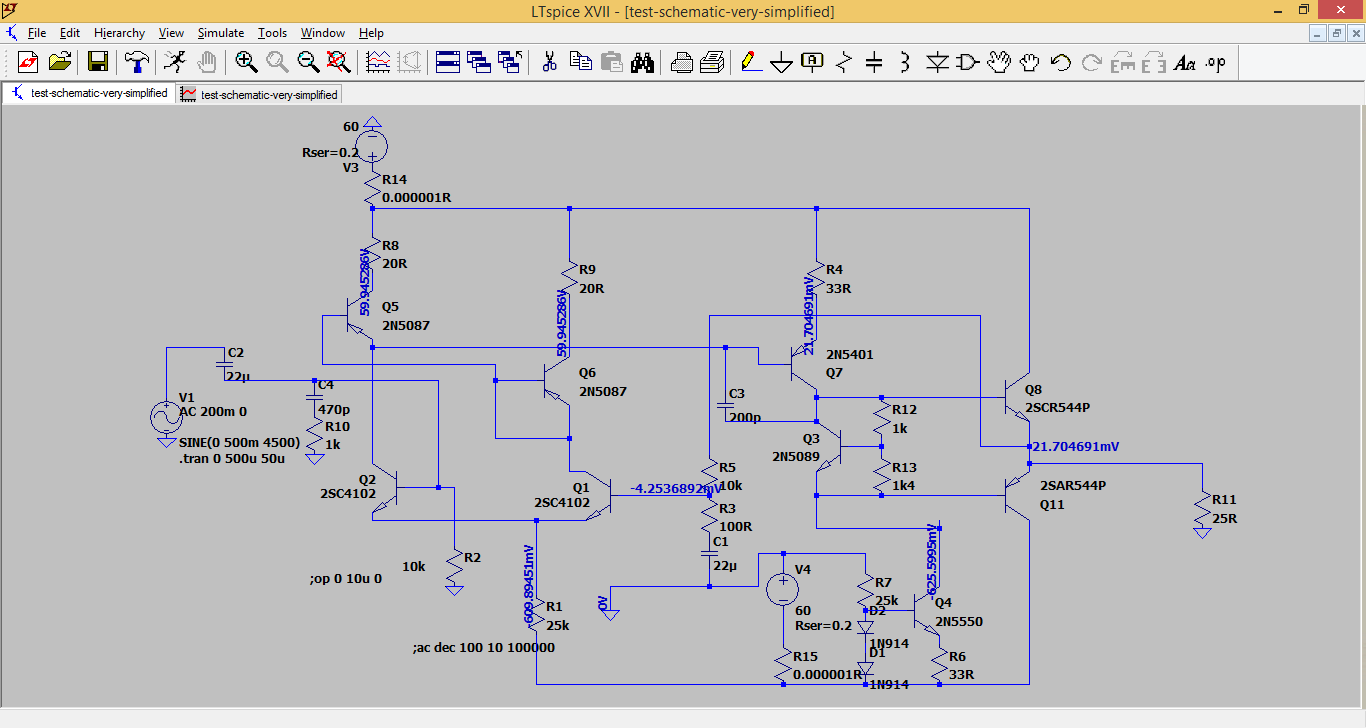The width and height of the screenshot is (1366, 728).
Task: Open Control Panel hammer icon
Action: (x=137, y=62)
